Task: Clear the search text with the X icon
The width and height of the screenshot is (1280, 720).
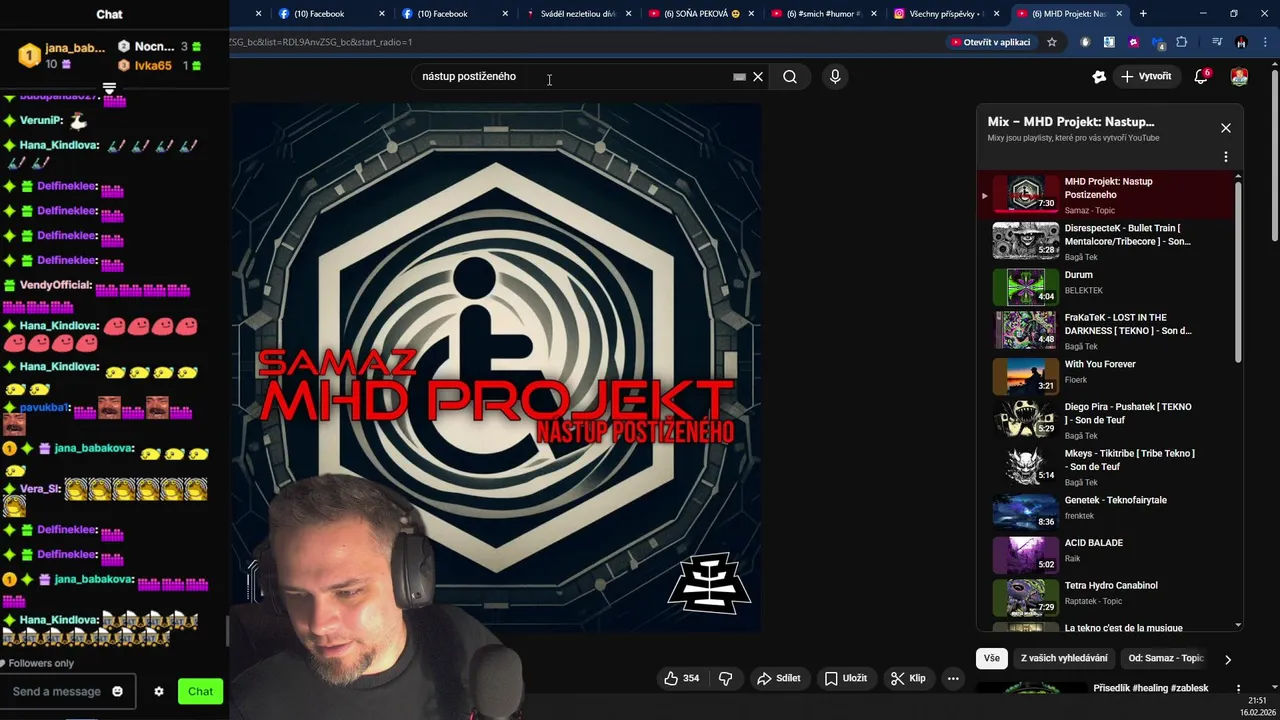Action: click(758, 77)
